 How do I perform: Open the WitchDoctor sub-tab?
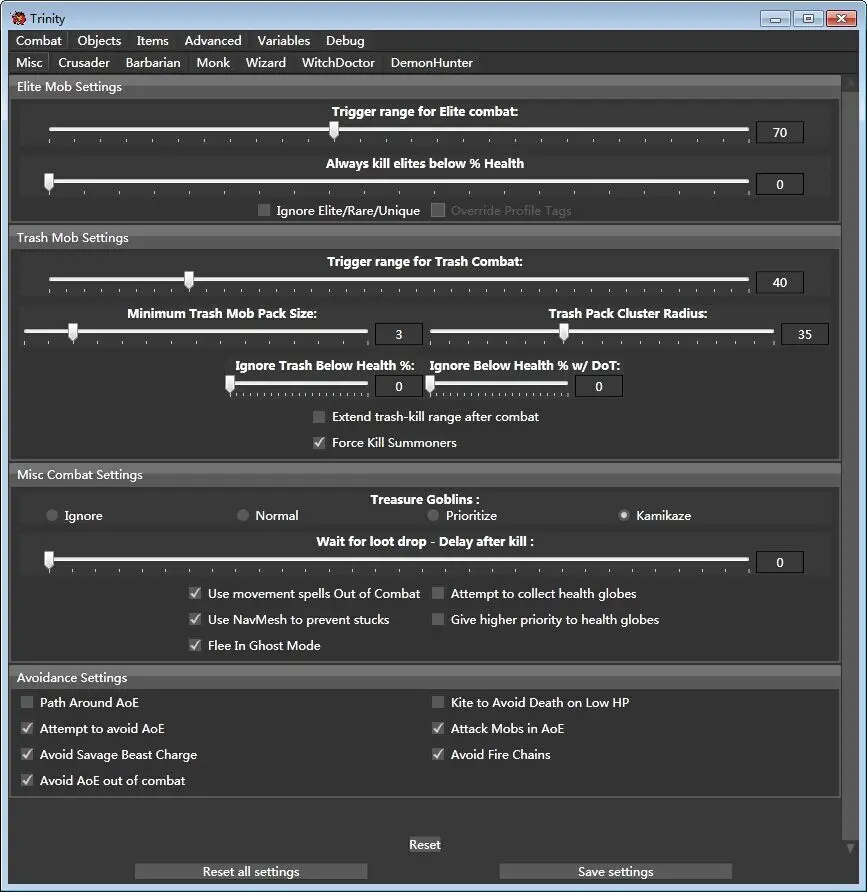[x=338, y=63]
